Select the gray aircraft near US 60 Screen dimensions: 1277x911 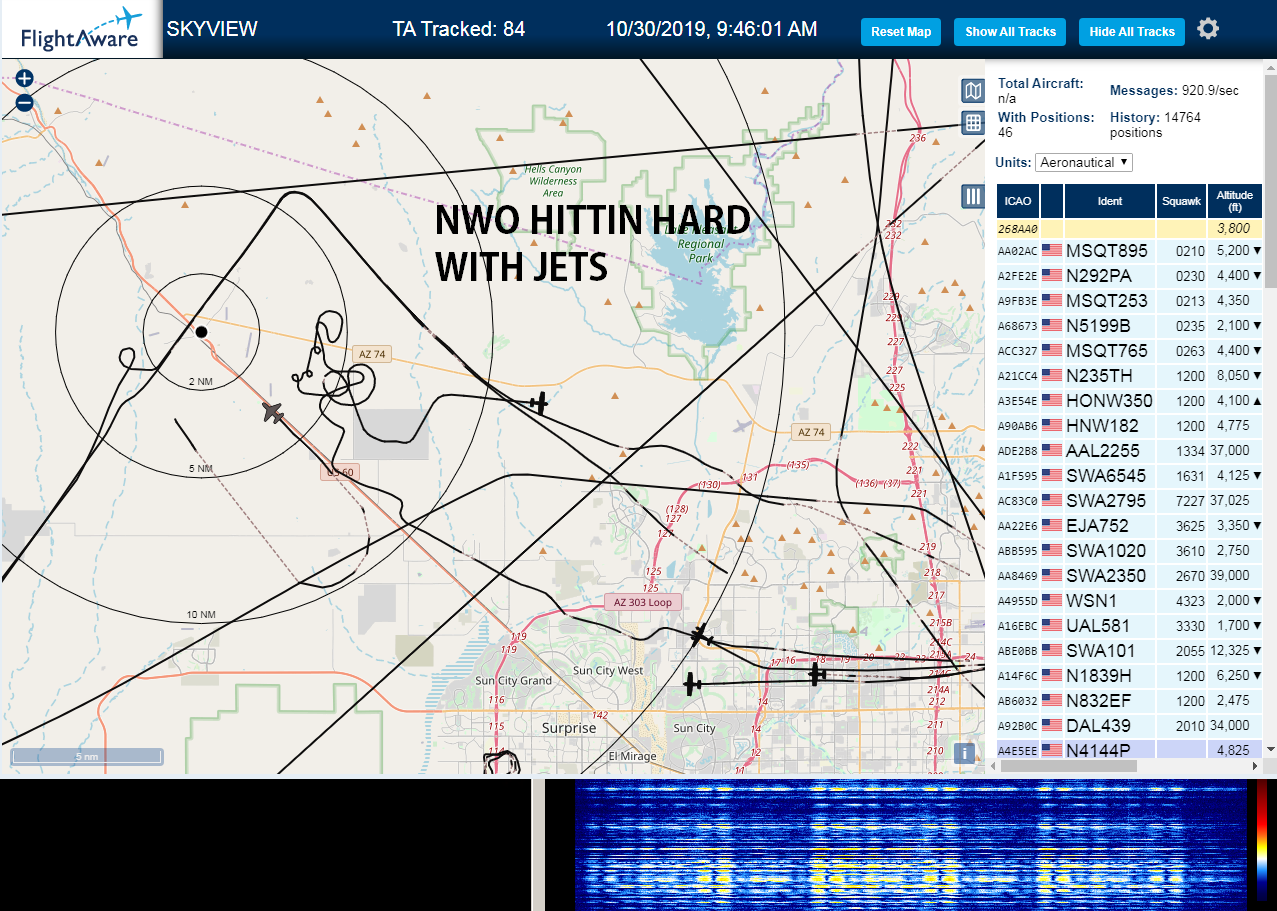coord(273,412)
